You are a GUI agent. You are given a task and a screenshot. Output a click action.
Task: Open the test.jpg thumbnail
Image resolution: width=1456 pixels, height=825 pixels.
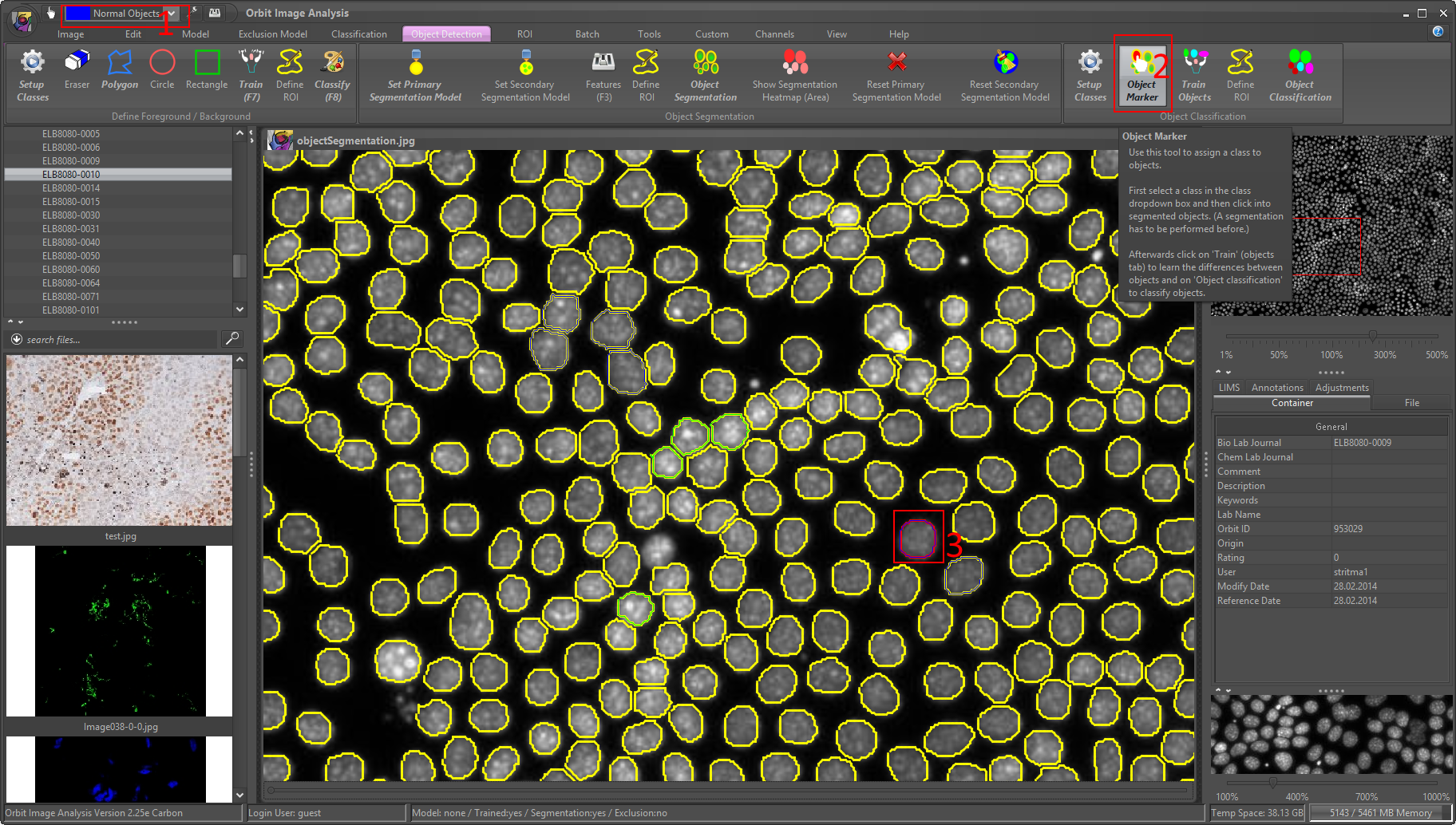(120, 440)
